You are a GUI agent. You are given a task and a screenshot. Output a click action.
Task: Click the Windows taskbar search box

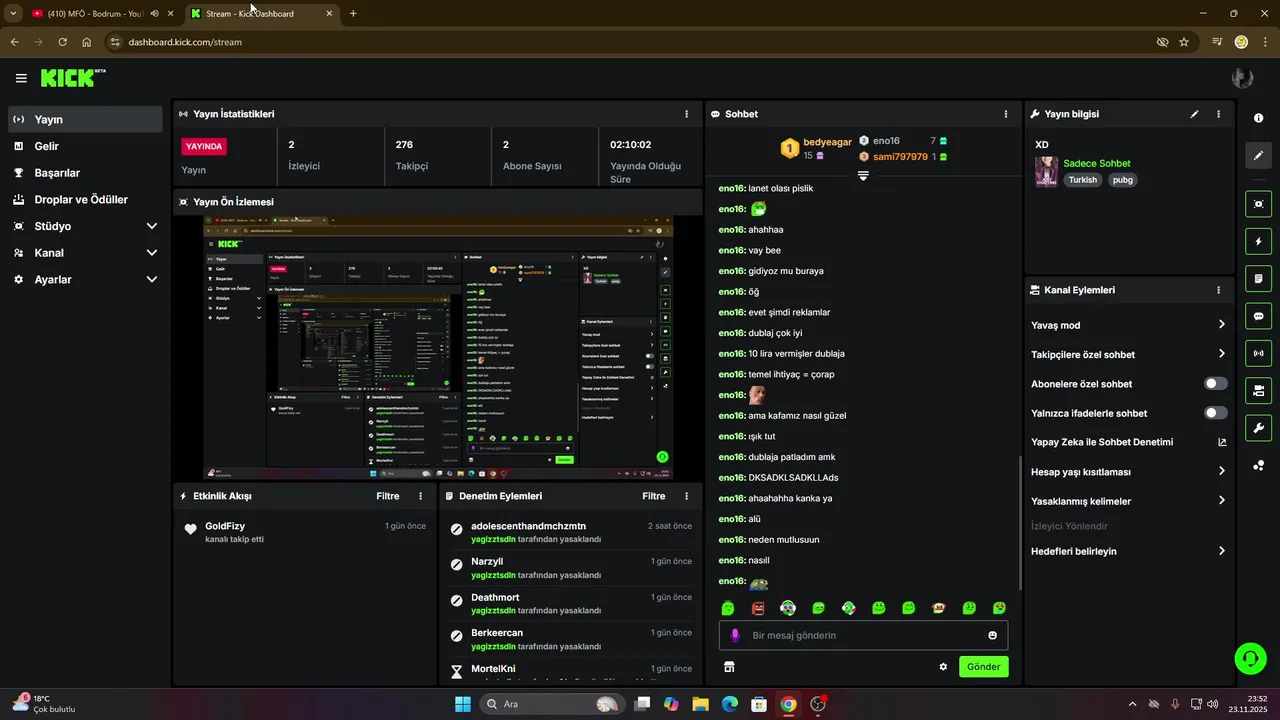[550, 704]
